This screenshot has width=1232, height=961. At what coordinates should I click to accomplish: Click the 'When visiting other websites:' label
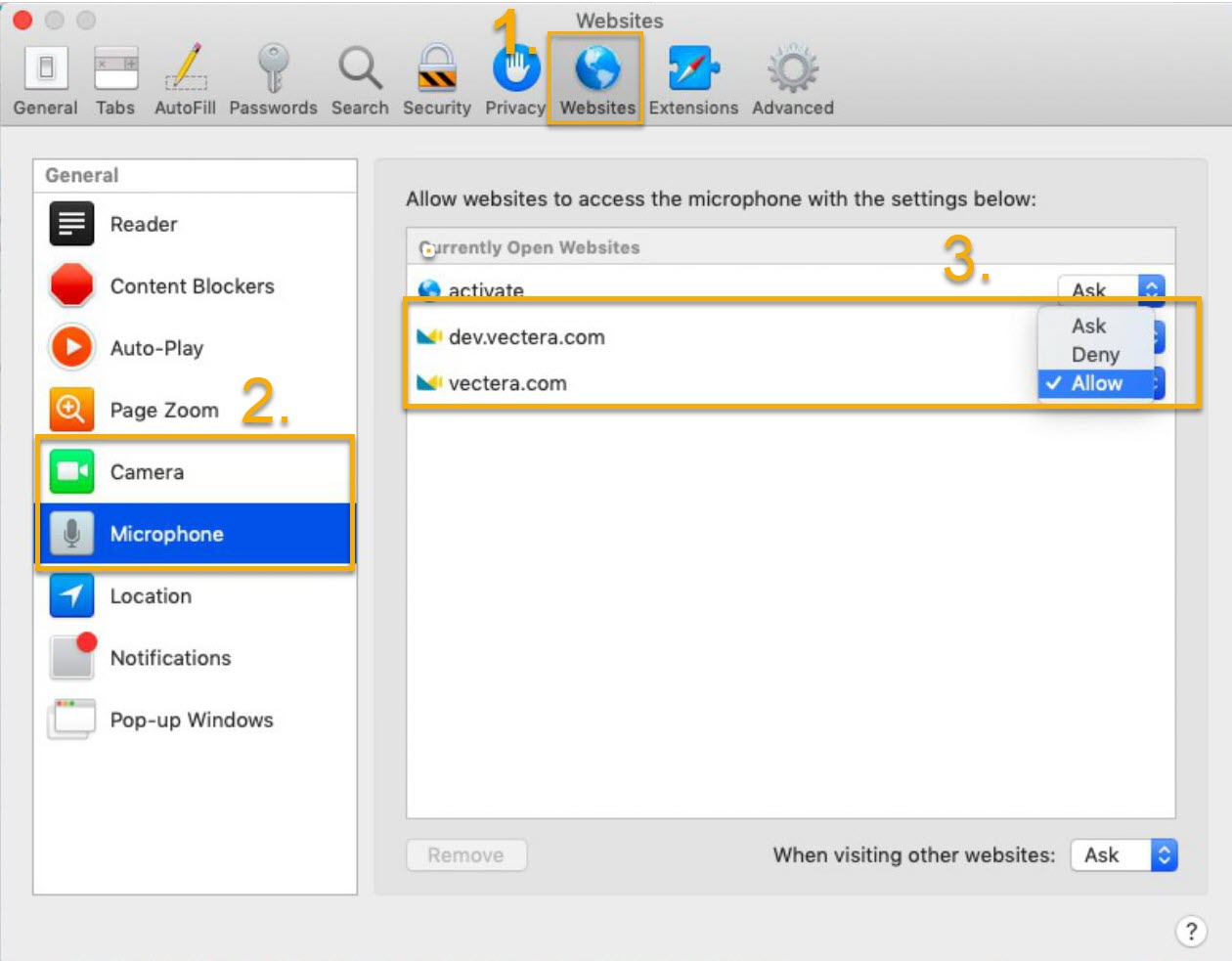pyautogui.click(x=914, y=855)
